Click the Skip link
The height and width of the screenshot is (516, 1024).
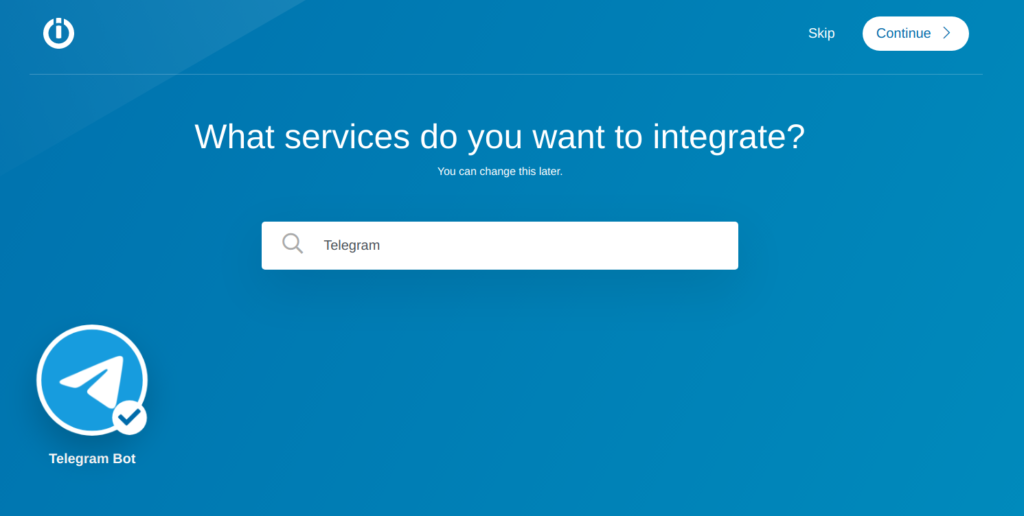point(821,33)
